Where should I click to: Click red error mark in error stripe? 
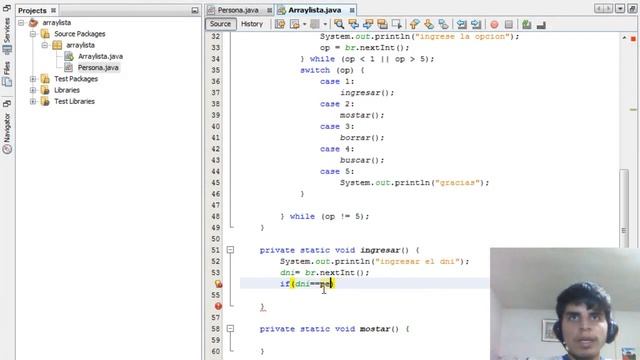coord(633,39)
